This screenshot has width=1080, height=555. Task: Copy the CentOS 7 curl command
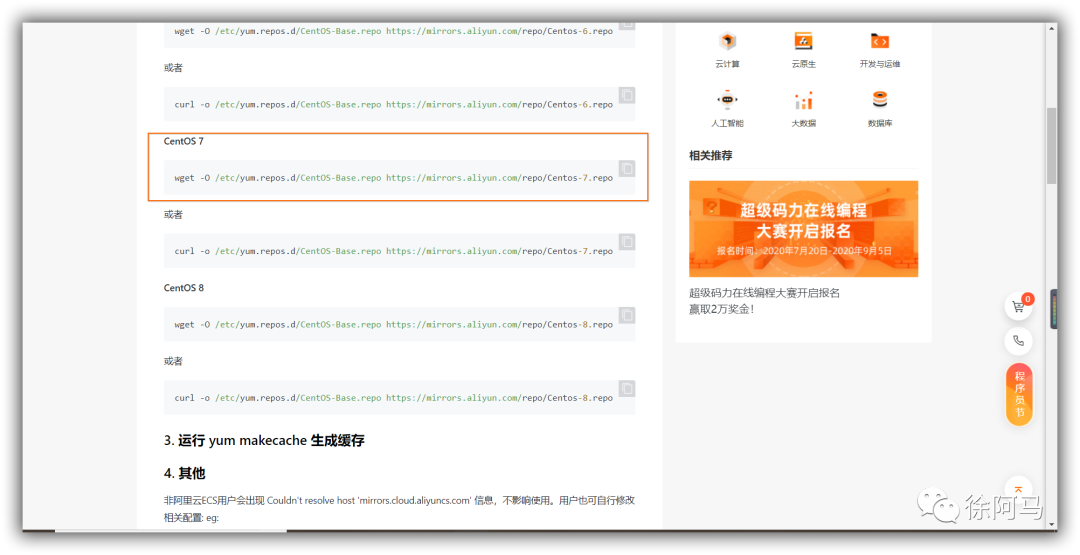[x=626, y=242]
